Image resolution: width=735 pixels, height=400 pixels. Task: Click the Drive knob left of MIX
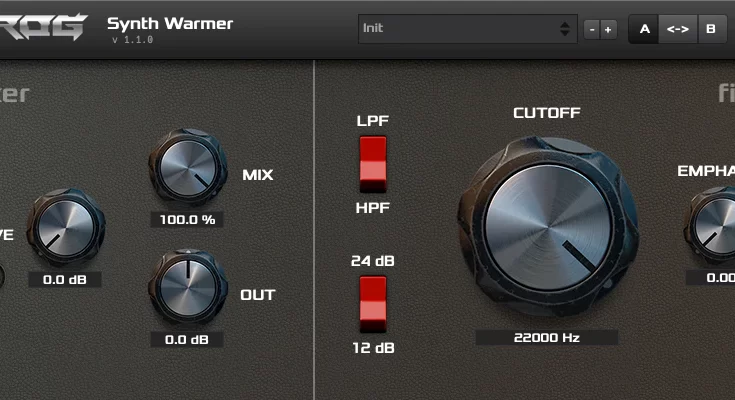(65, 227)
